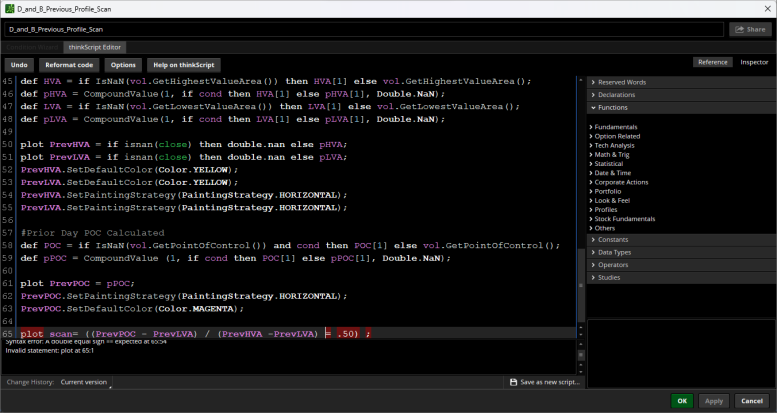
Task: Collapse the Functions section
Action: click(613, 107)
